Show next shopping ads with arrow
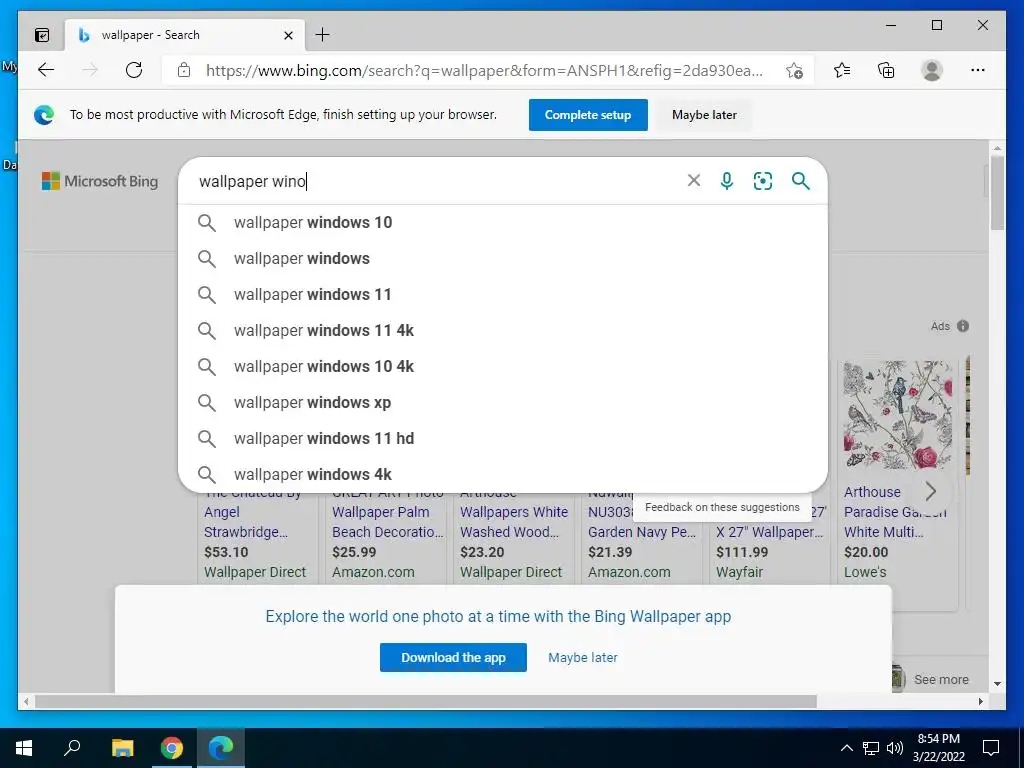Viewport: 1024px width, 768px height. point(931,491)
